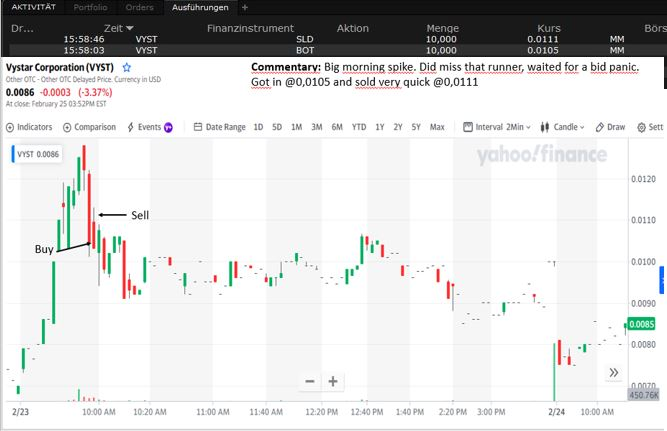Switch to the Orders tab
667x431 pixels.
pyautogui.click(x=140, y=7)
